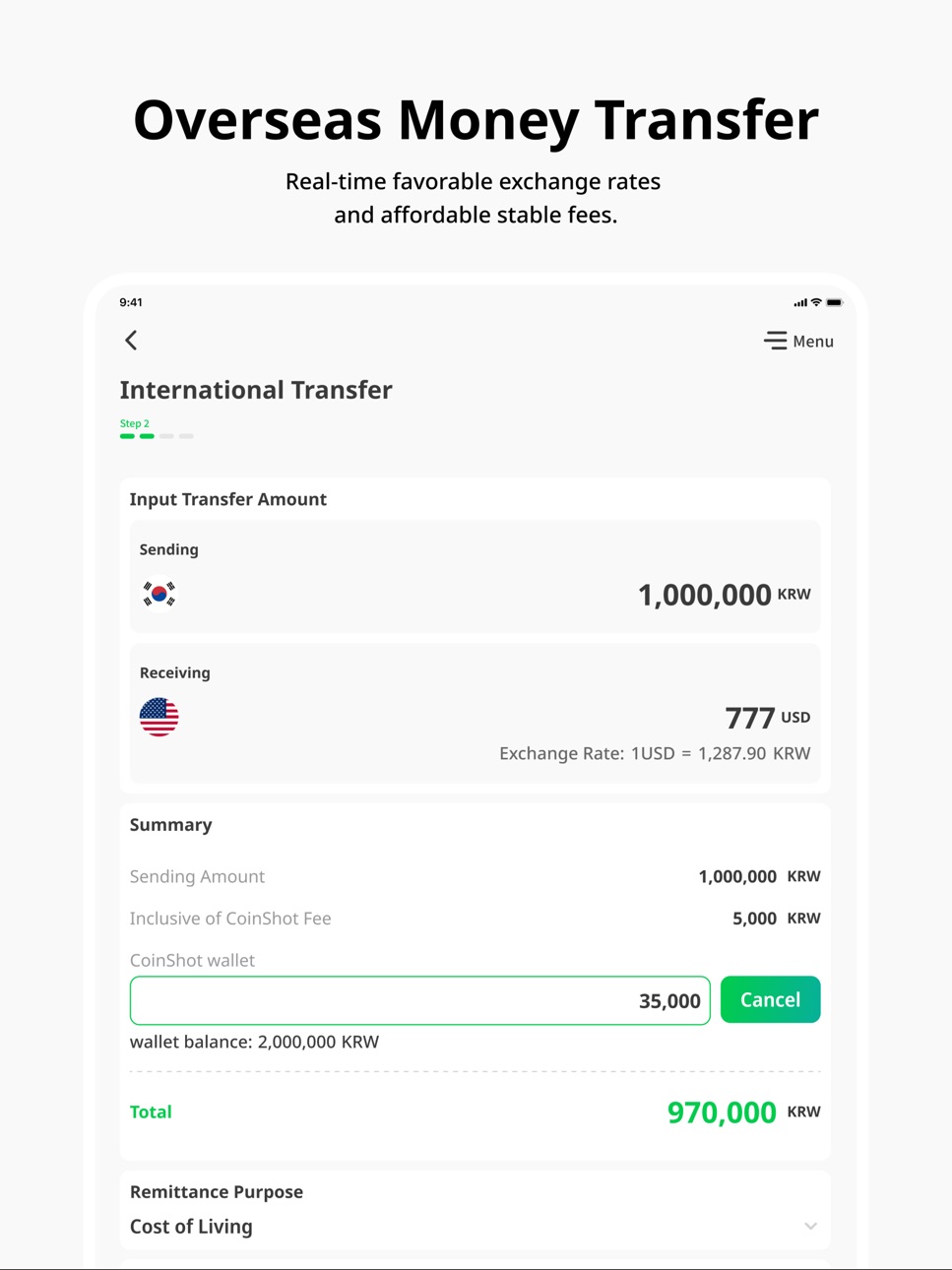Screen dimensions: 952x1270
Task: Click the Exchange Rate text line
Action: click(655, 753)
